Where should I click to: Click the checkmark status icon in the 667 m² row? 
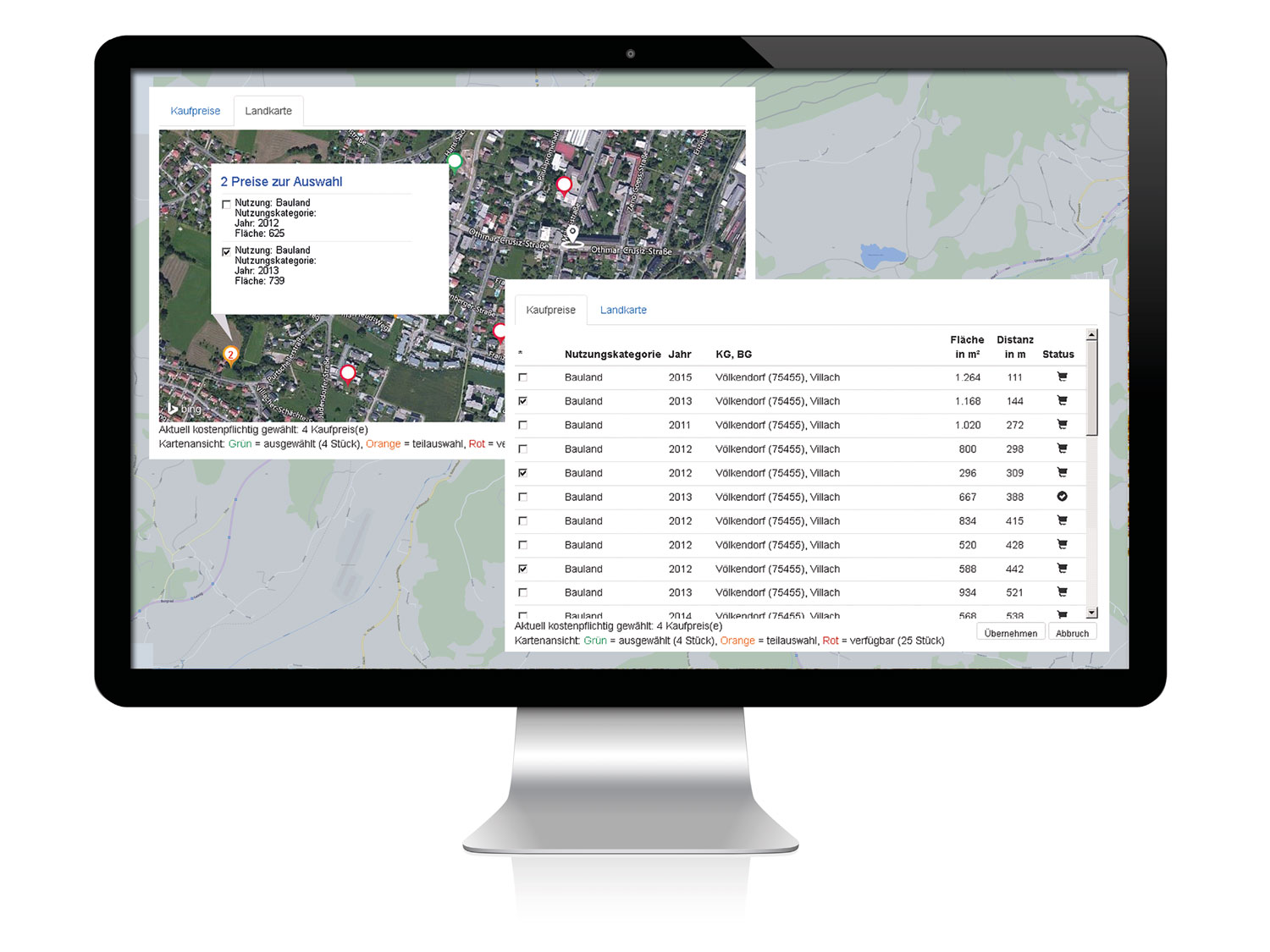click(x=1062, y=497)
